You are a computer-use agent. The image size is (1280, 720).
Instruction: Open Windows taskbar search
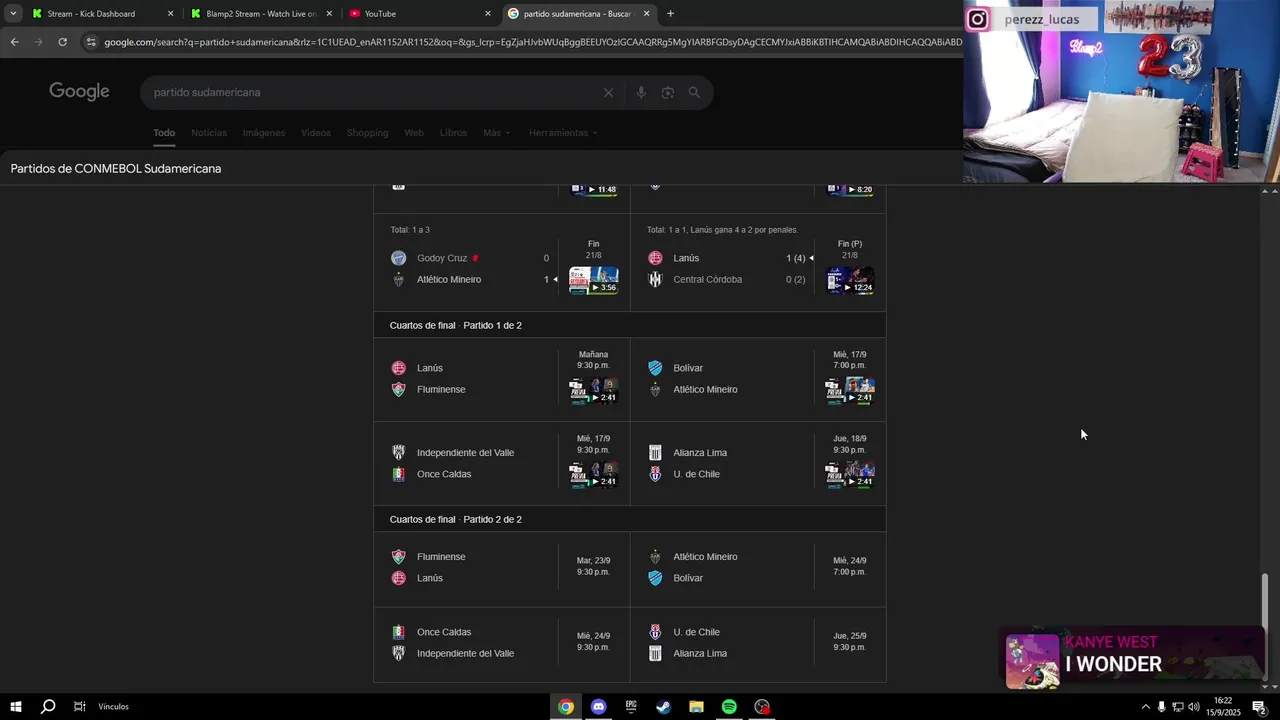point(47,707)
